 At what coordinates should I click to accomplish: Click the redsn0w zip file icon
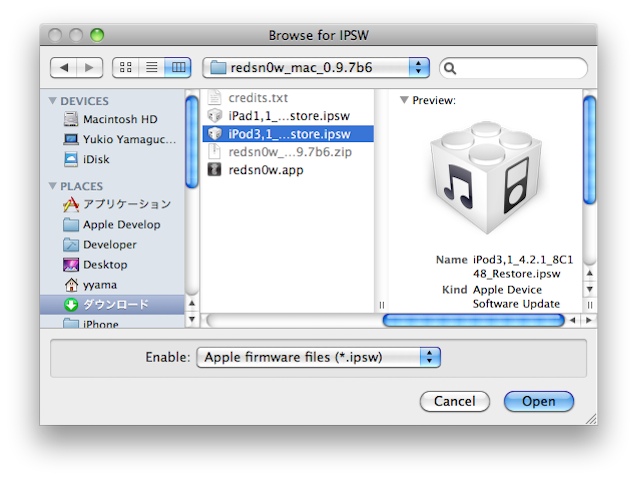coord(214,152)
